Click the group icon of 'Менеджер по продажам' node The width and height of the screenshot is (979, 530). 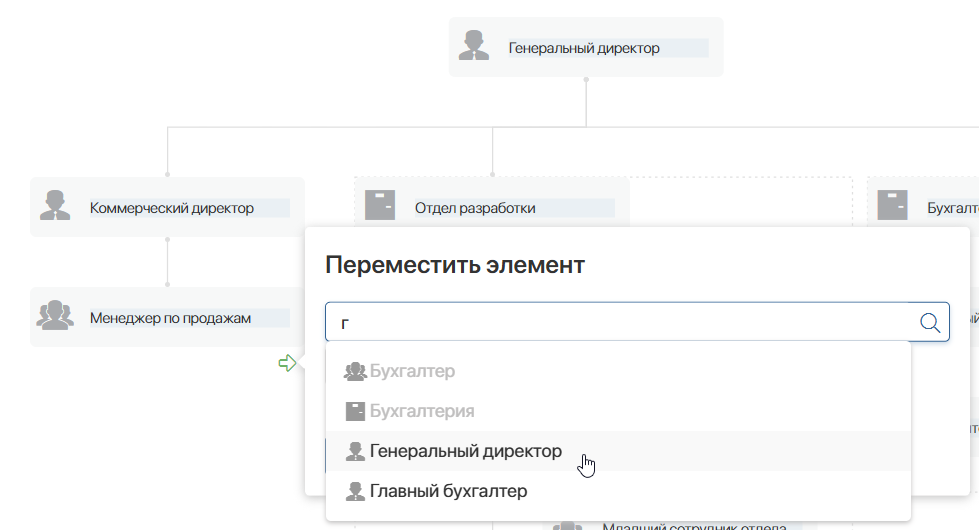(55, 315)
